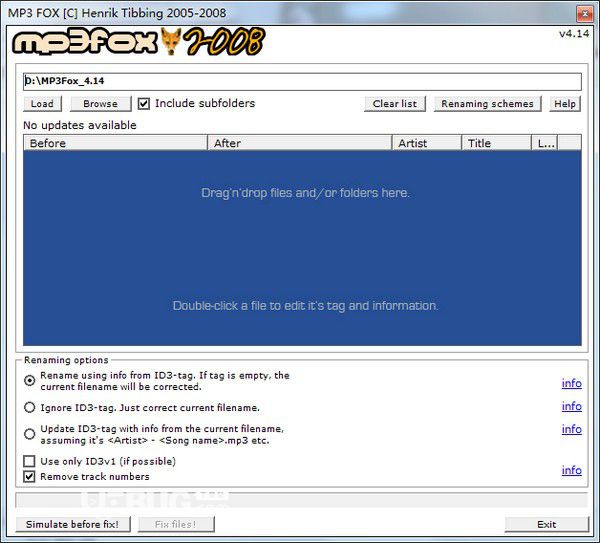Click the truncated L... column header
Screen dimensions: 600x543
coord(545,143)
